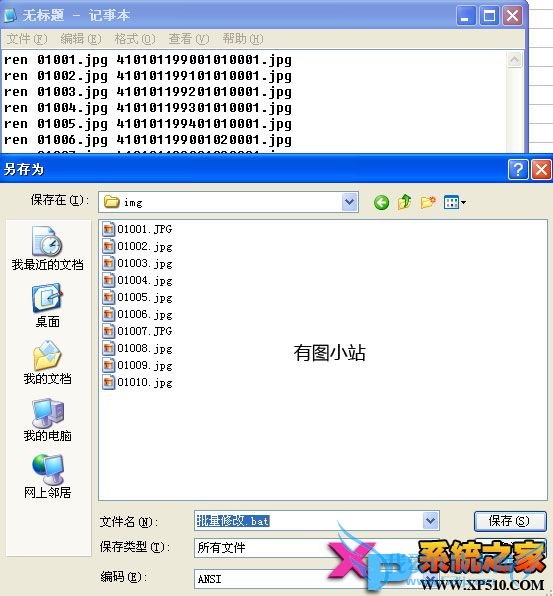553x596 pixels.
Task: Go up one folder level
Action: (404, 202)
